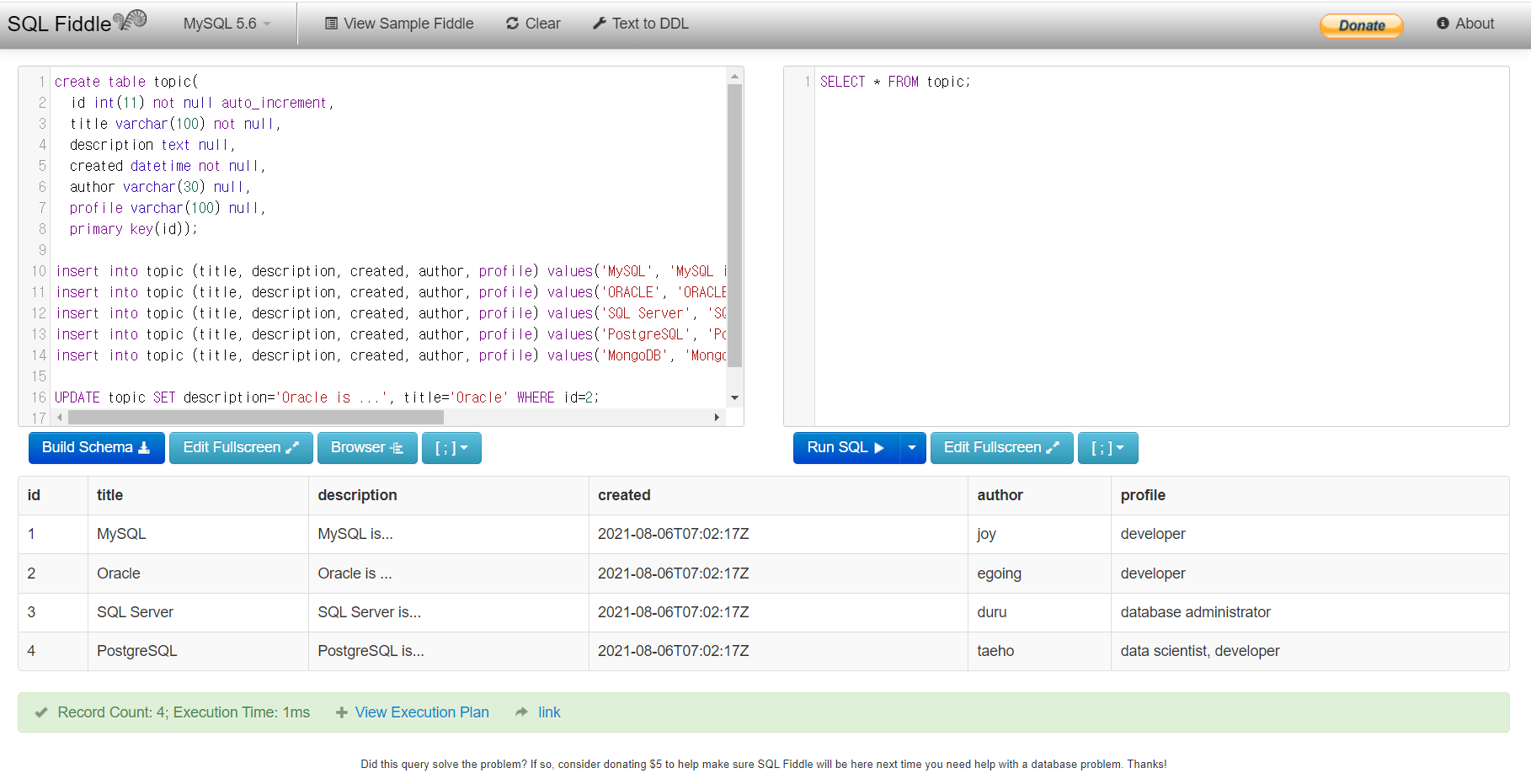Click the Clear menu item

533,24
